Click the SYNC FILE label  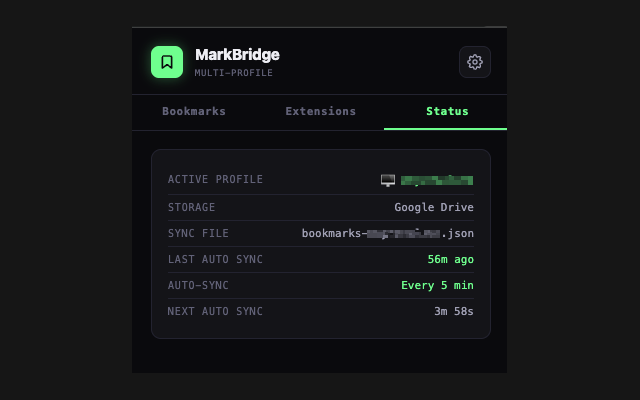click(198, 233)
